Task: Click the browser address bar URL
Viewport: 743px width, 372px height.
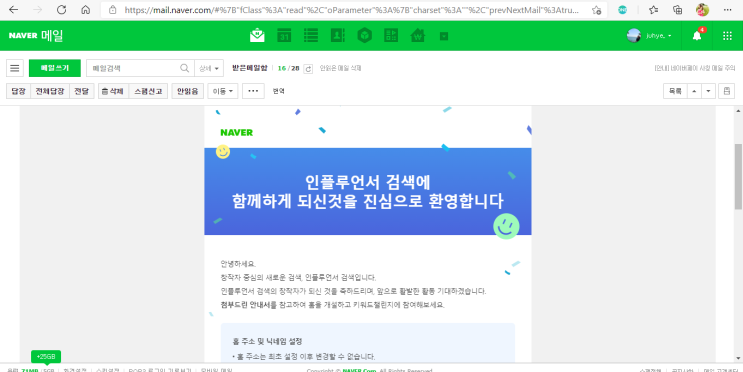Action: (x=352, y=10)
